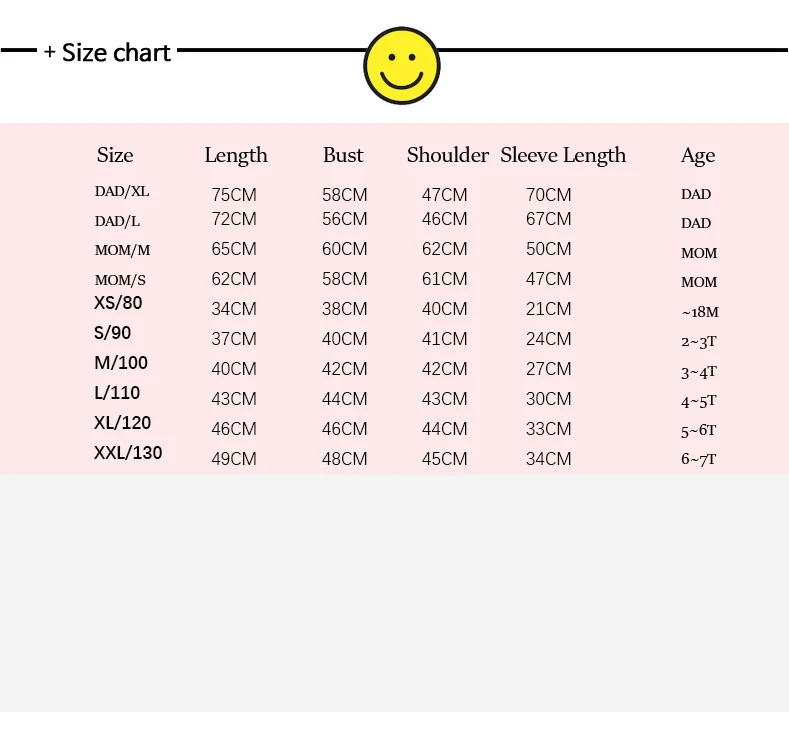
Task: Select the XL/120 size label
Action: click(x=122, y=423)
